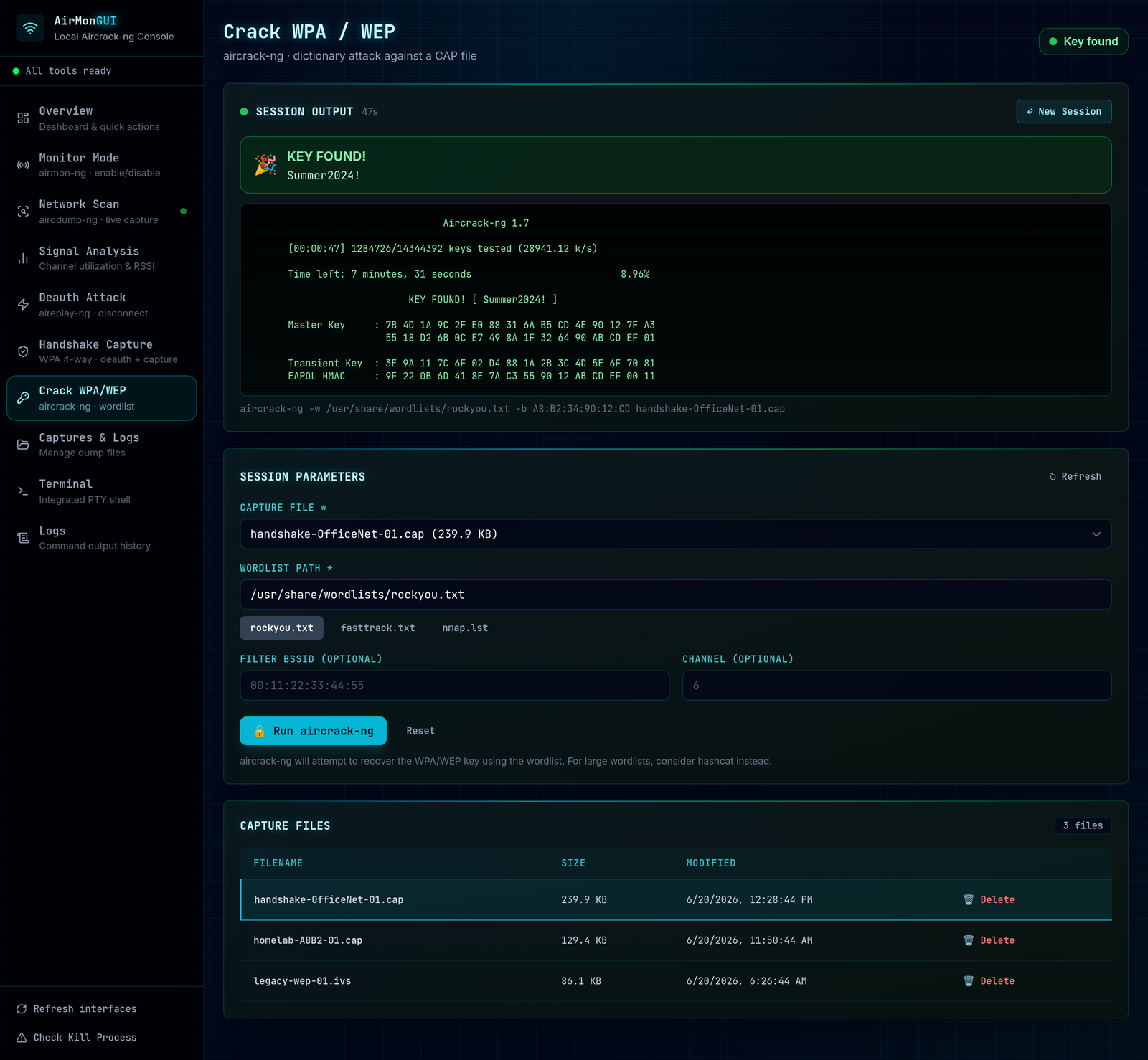Viewport: 1148px width, 1060px height.
Task: Click the AirMonGUI wifi logo icon
Action: pyautogui.click(x=30, y=28)
